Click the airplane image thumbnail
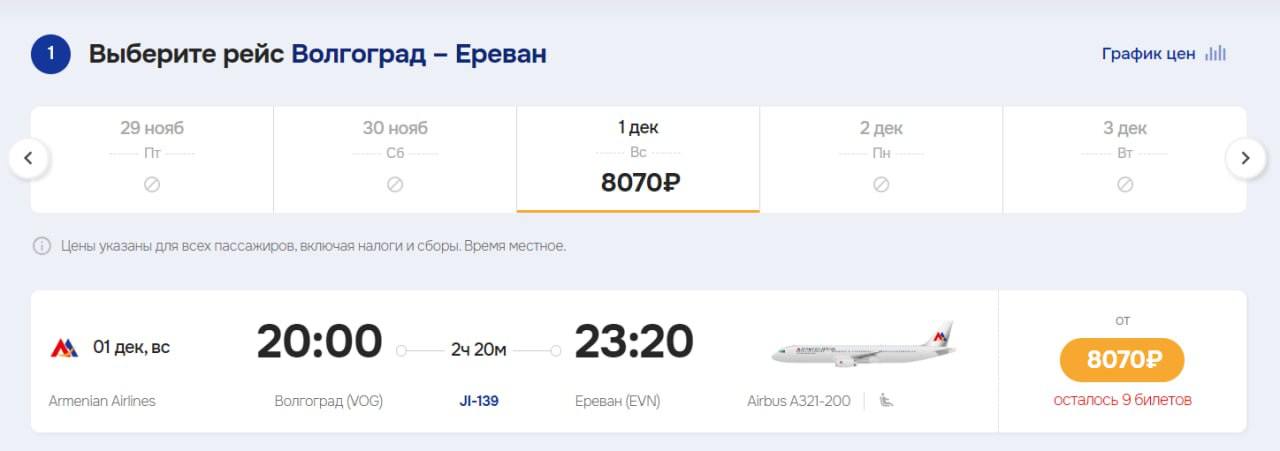This screenshot has width=1280, height=451. pos(863,344)
